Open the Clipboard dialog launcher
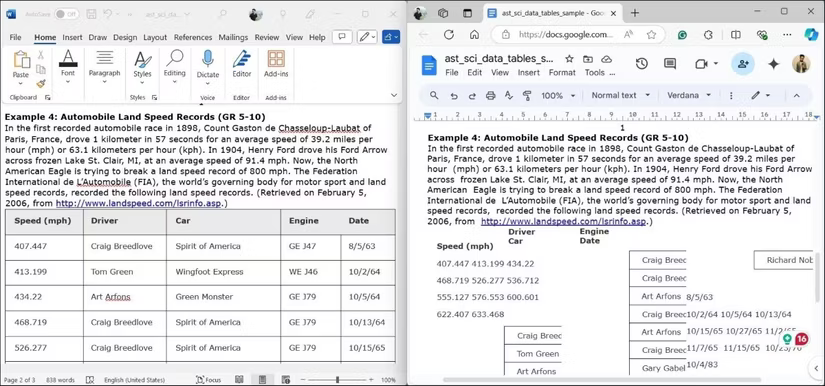 pyautogui.click(x=47, y=98)
